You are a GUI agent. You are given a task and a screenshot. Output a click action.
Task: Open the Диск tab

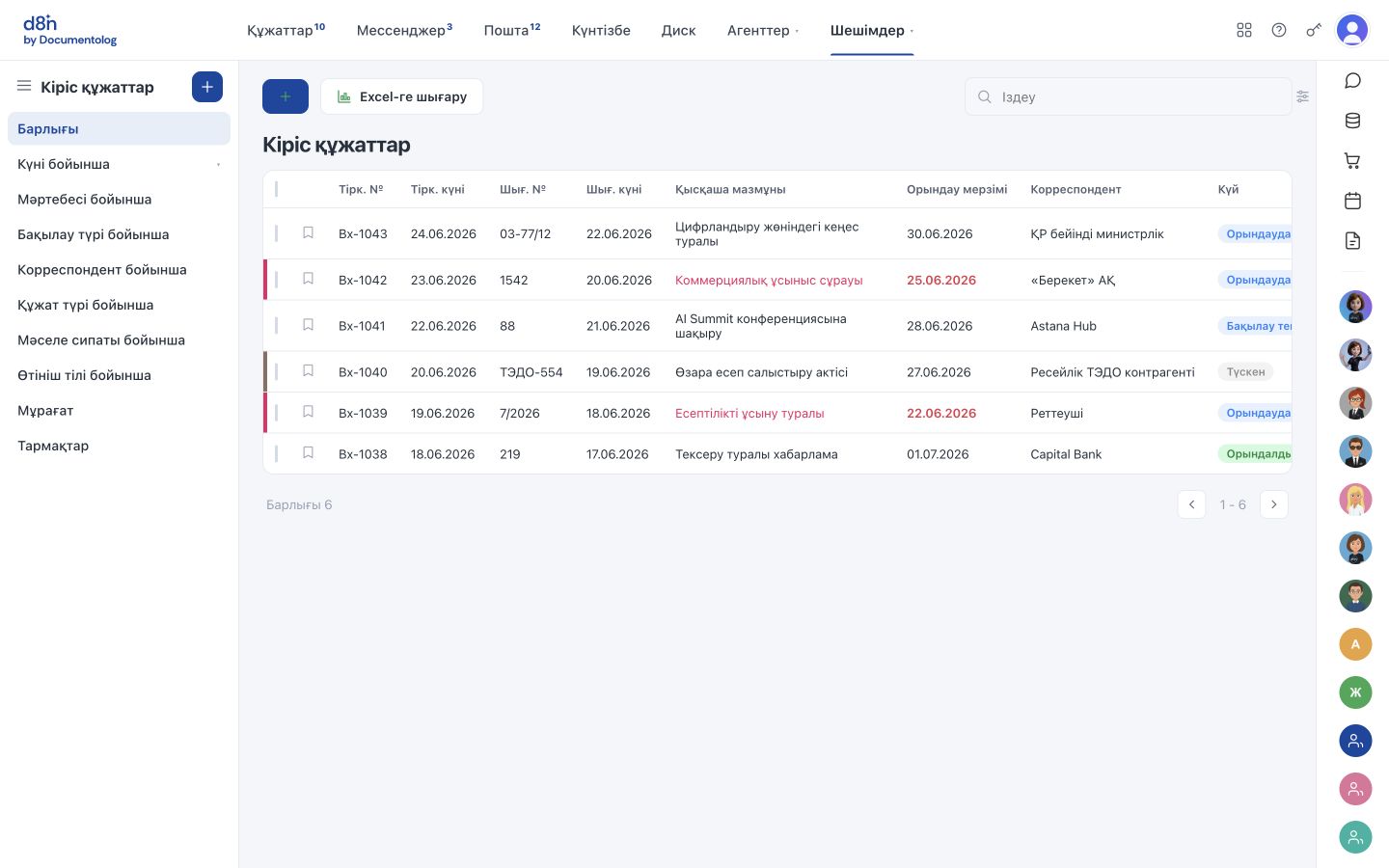(x=679, y=30)
